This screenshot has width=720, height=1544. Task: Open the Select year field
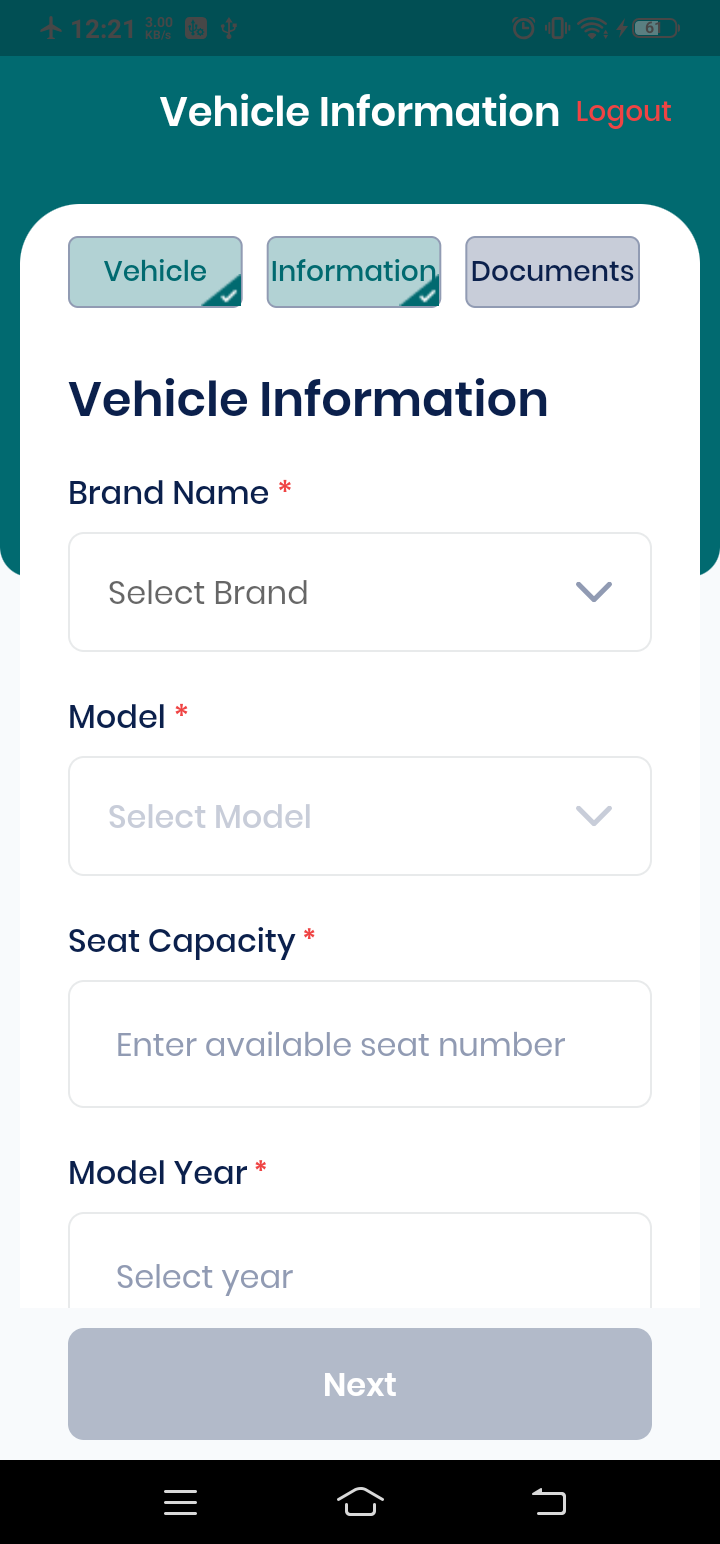click(x=360, y=1262)
